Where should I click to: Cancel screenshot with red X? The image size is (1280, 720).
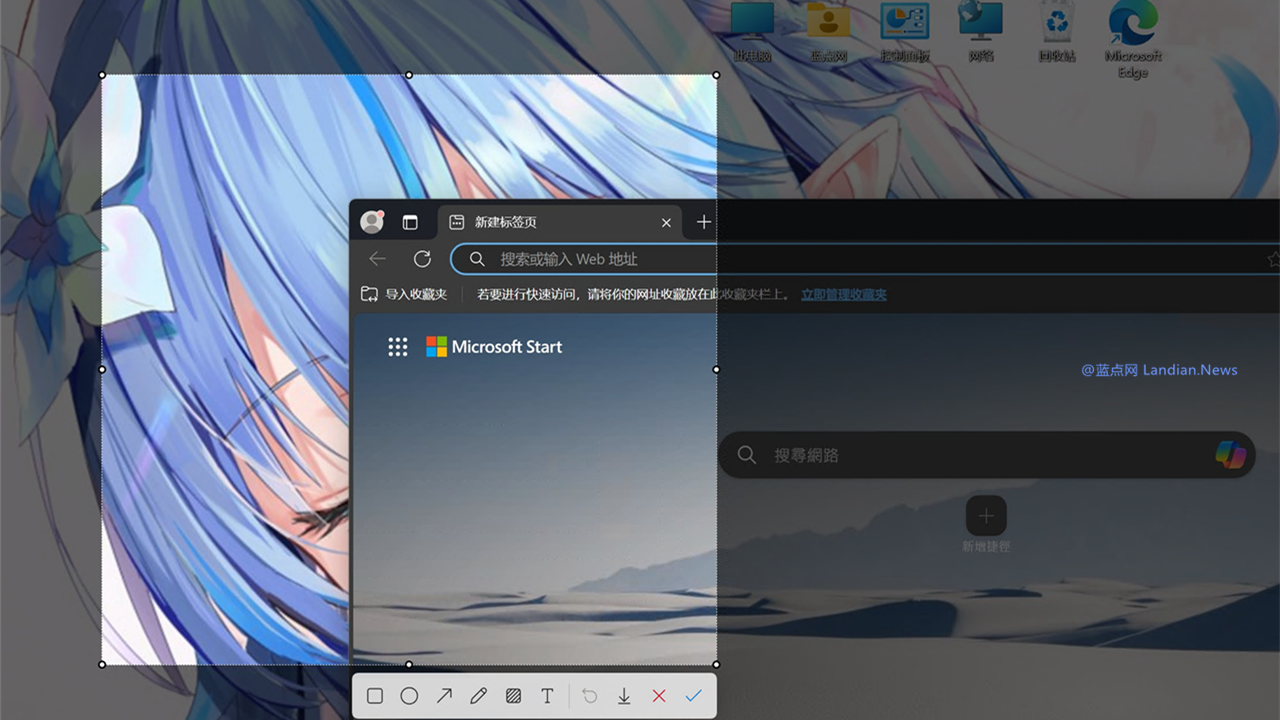[659, 696]
